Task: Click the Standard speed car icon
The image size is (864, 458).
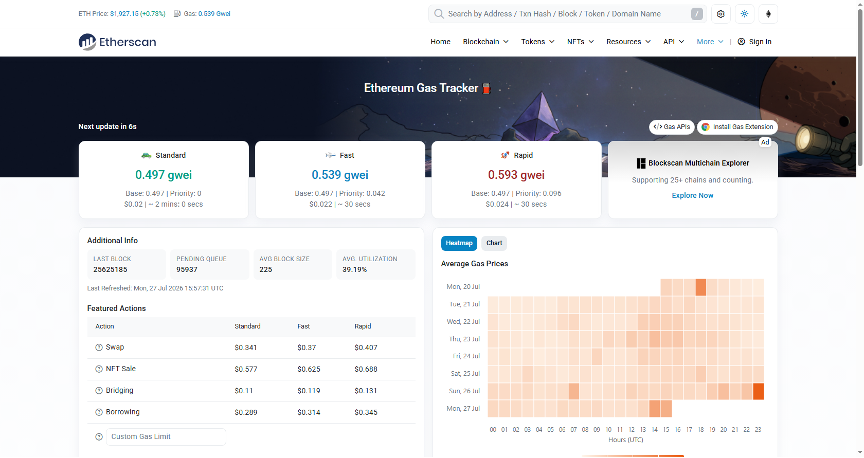Action: click(x=146, y=155)
